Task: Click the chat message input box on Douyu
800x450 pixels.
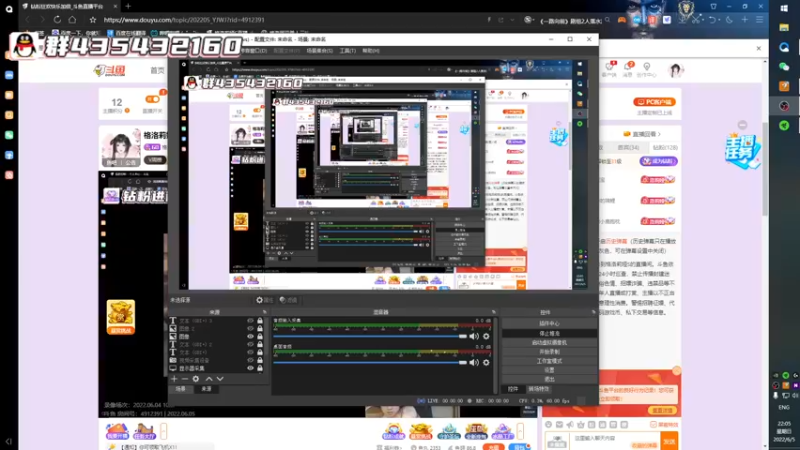Action: pyautogui.click(x=615, y=439)
